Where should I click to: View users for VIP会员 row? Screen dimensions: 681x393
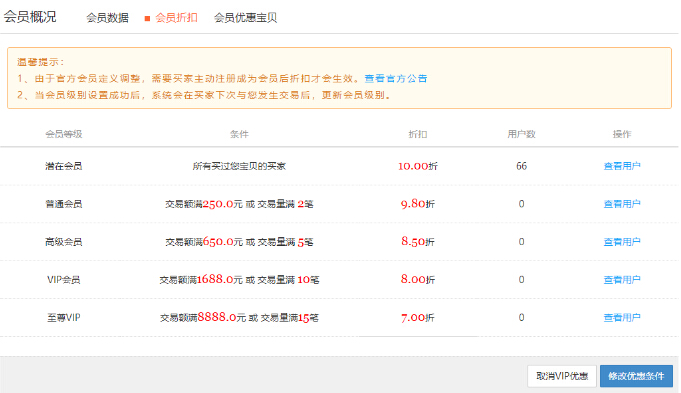click(622, 280)
